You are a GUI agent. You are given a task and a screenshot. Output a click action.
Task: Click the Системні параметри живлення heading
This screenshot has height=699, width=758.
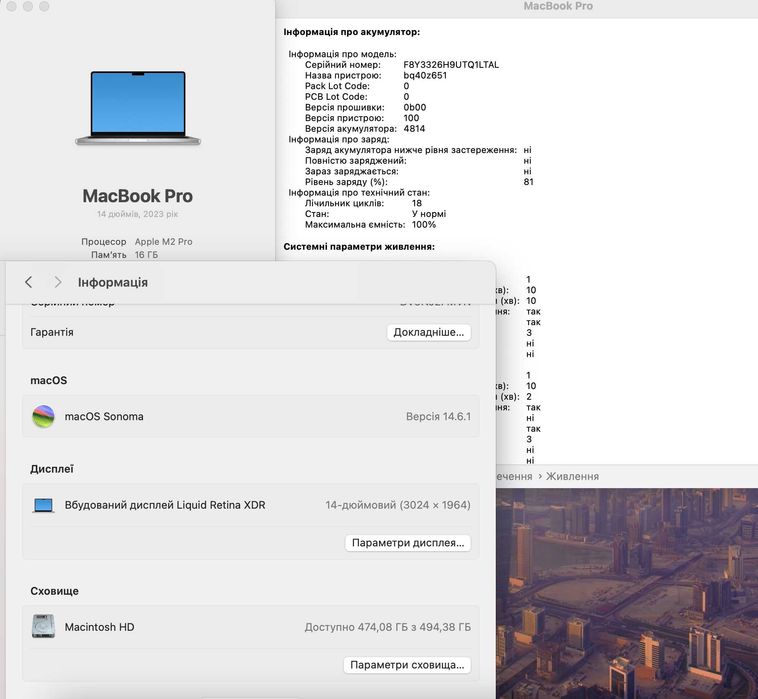pyautogui.click(x=359, y=247)
